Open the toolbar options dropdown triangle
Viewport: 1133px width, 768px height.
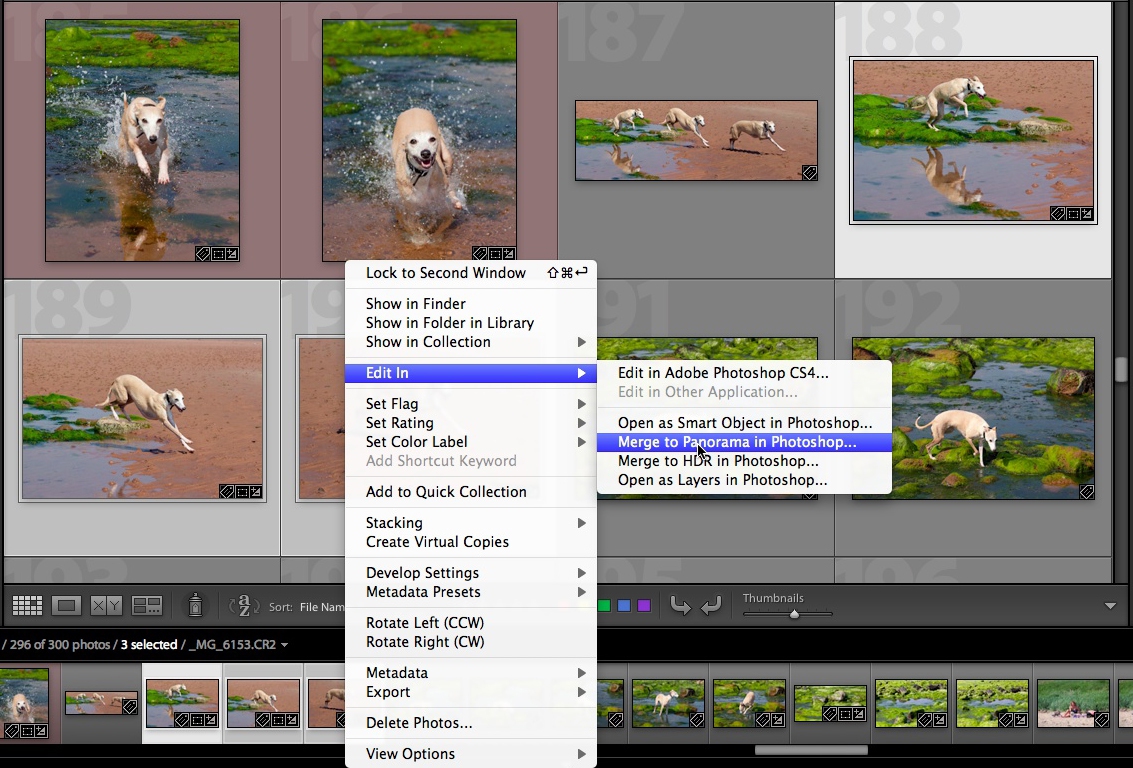click(1110, 606)
